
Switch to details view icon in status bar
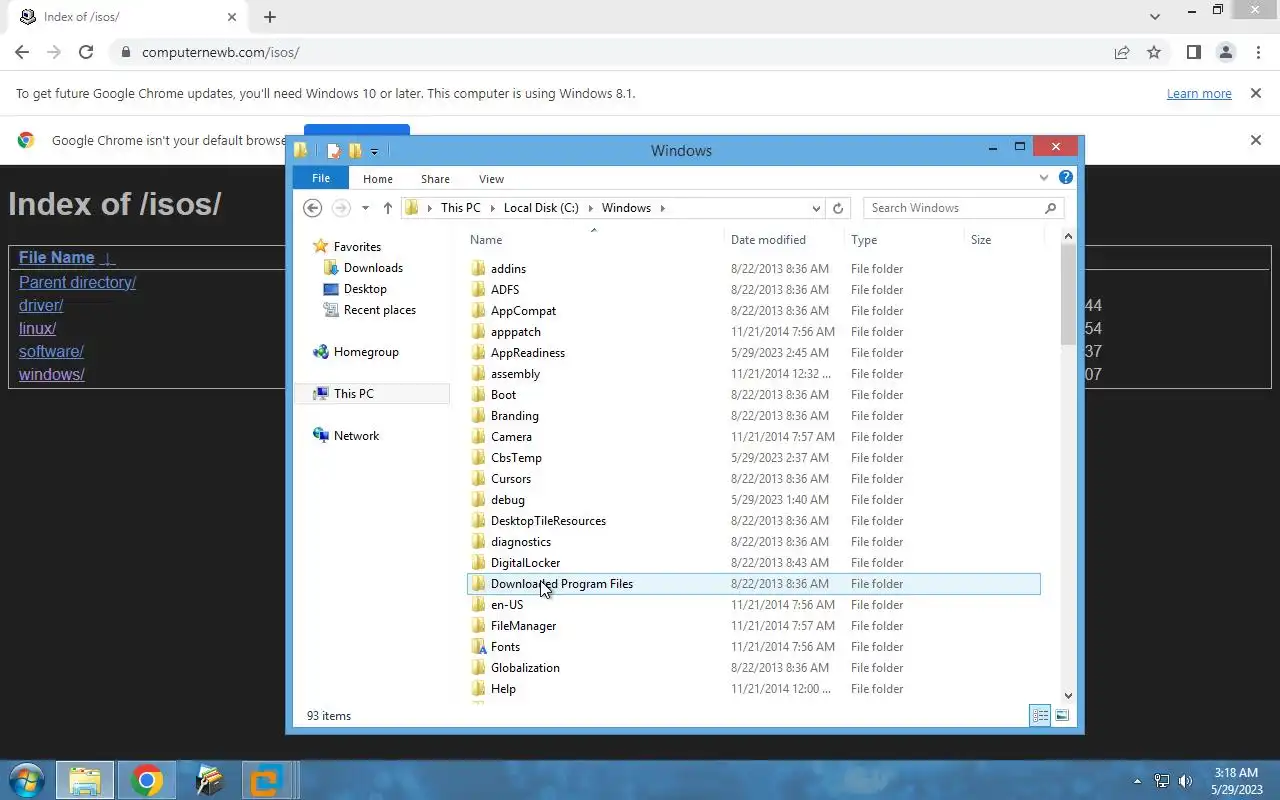coord(1040,716)
